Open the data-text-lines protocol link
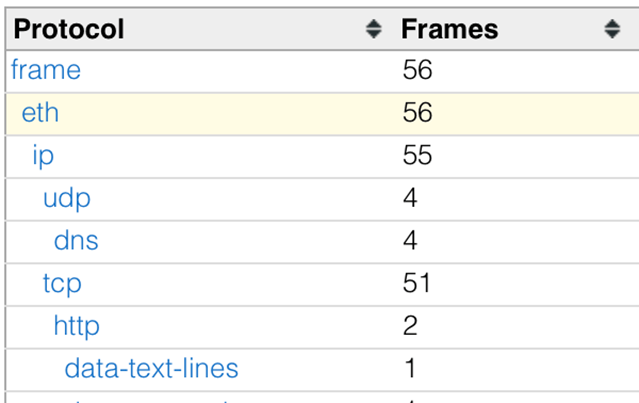The width and height of the screenshot is (639, 403). point(151,368)
